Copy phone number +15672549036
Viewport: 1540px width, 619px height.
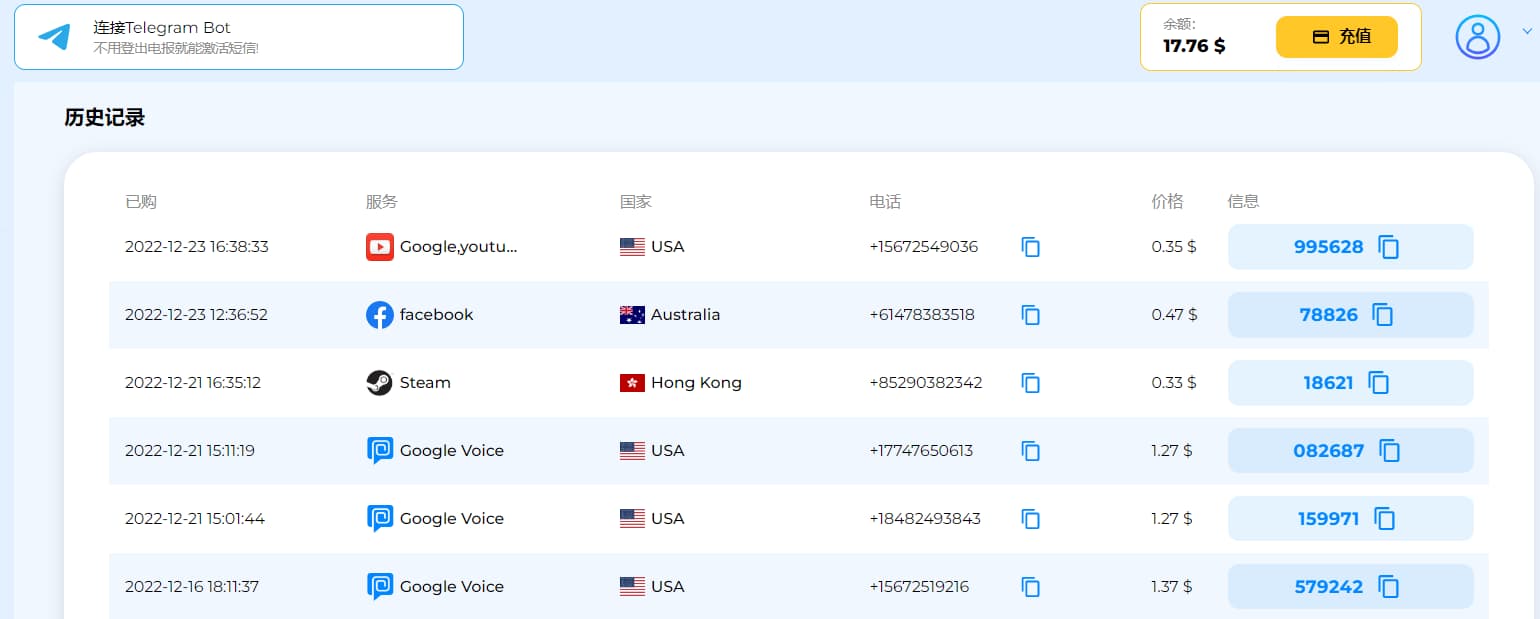[x=1031, y=247]
